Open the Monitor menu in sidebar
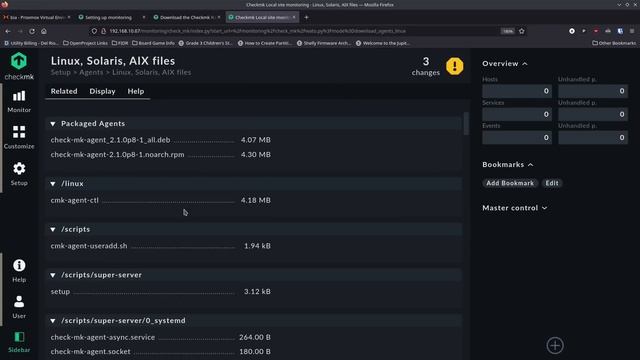The width and height of the screenshot is (640, 360). pos(19,101)
